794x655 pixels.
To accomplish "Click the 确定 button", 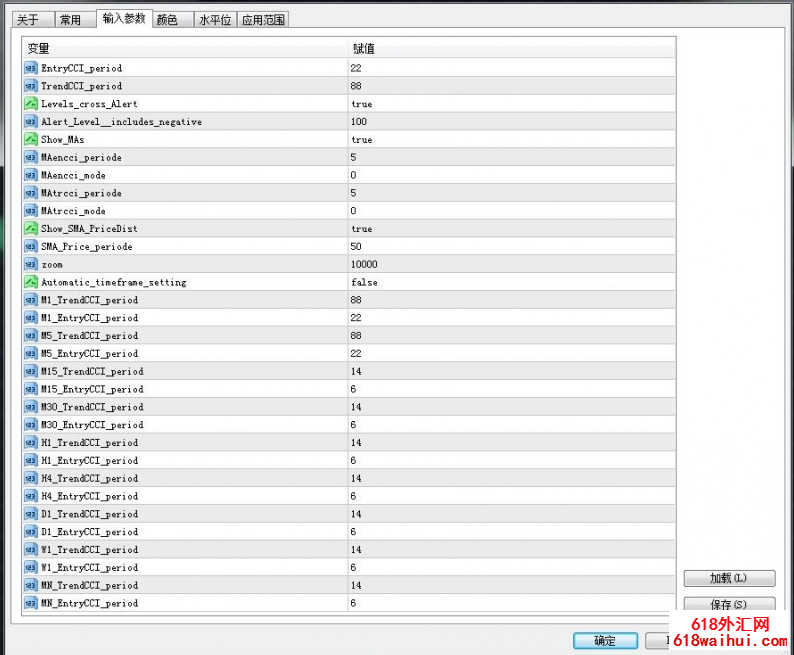I will (x=604, y=641).
